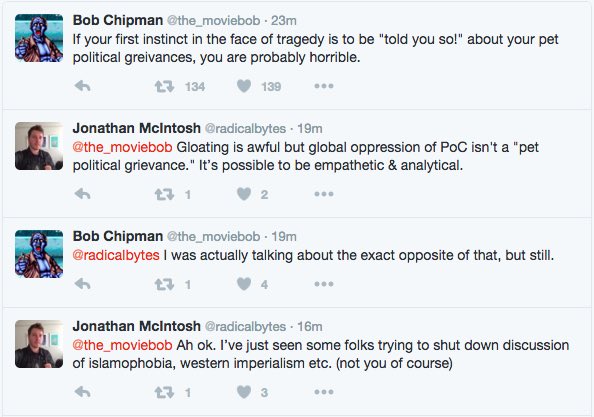Open more options on "Ah ok" tweet

click(x=324, y=392)
